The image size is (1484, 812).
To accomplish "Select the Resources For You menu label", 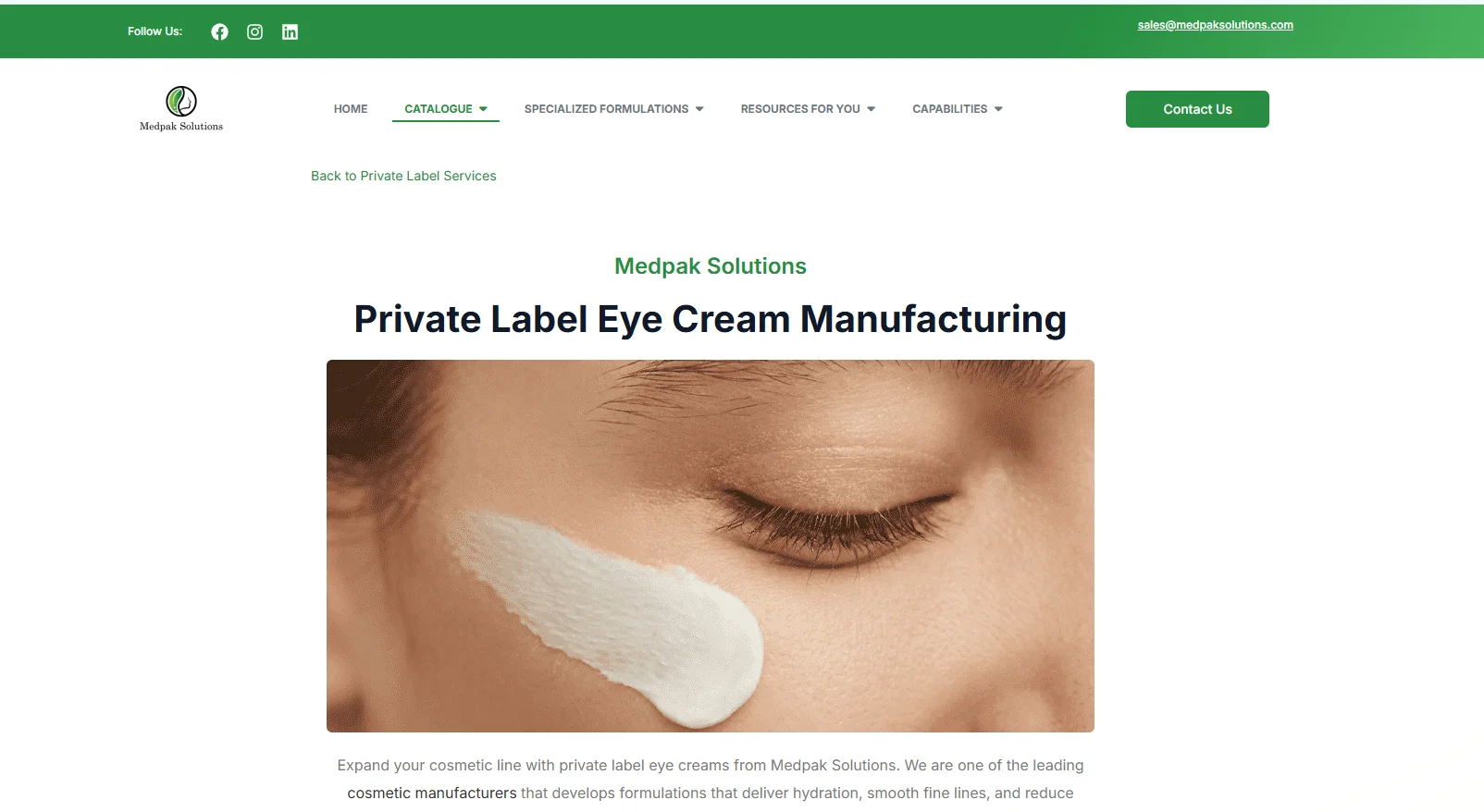I will pos(800,109).
